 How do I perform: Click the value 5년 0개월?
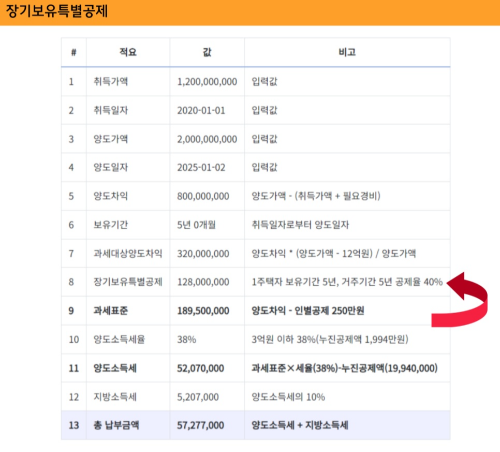pos(196,225)
